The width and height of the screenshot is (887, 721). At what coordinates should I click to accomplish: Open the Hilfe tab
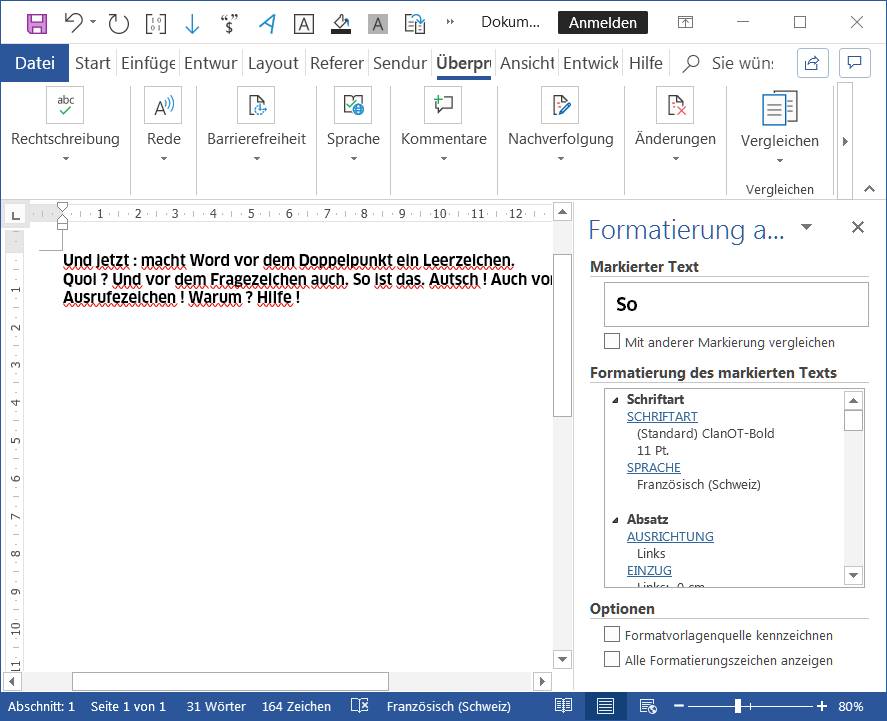tap(645, 63)
